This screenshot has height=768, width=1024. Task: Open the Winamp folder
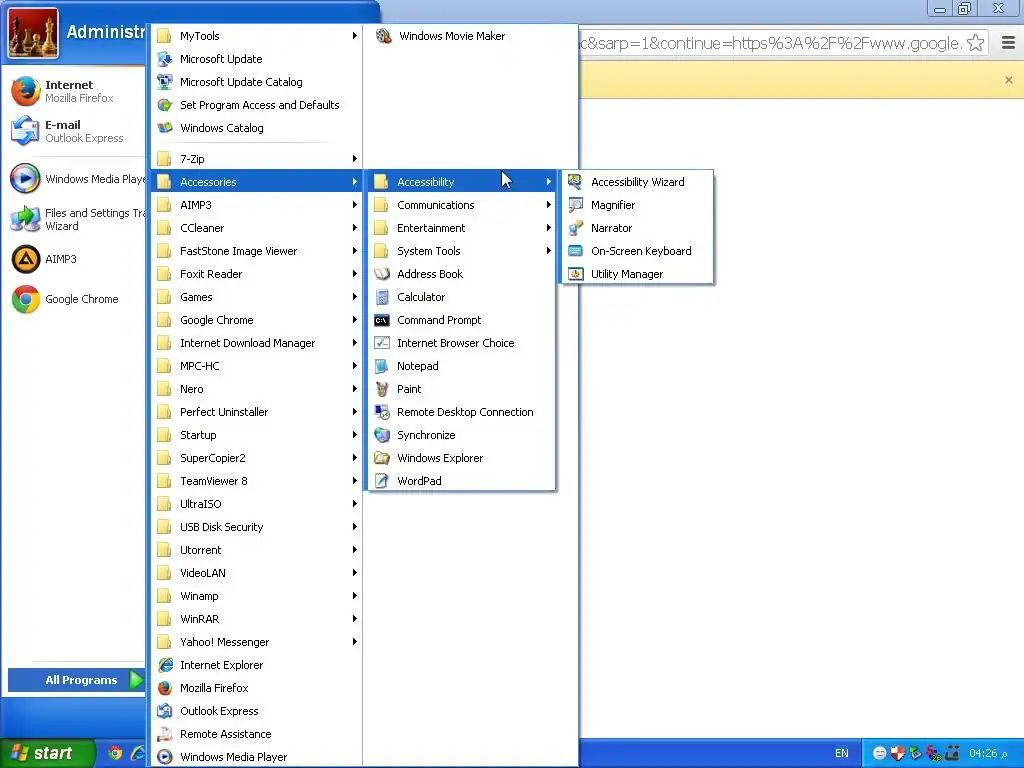[x=257, y=596]
